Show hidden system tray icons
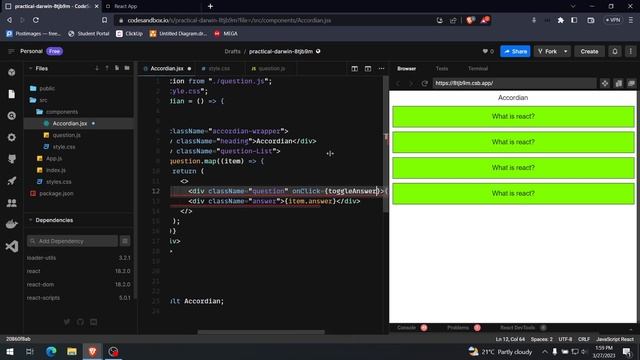Screen dimensions: 640x360 click(544, 351)
